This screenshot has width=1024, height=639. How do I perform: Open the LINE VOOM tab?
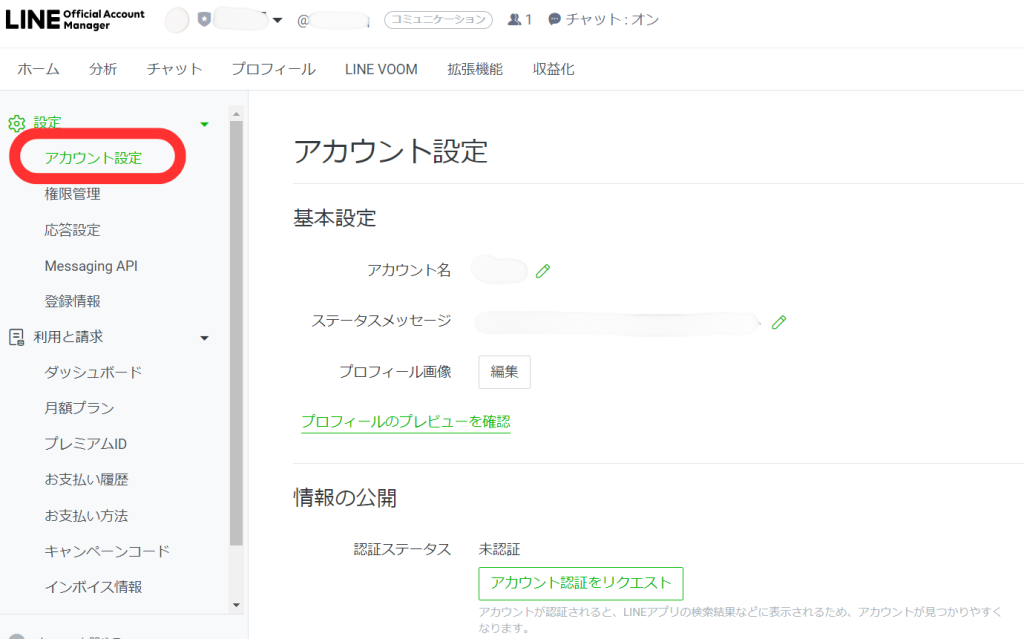tap(380, 69)
